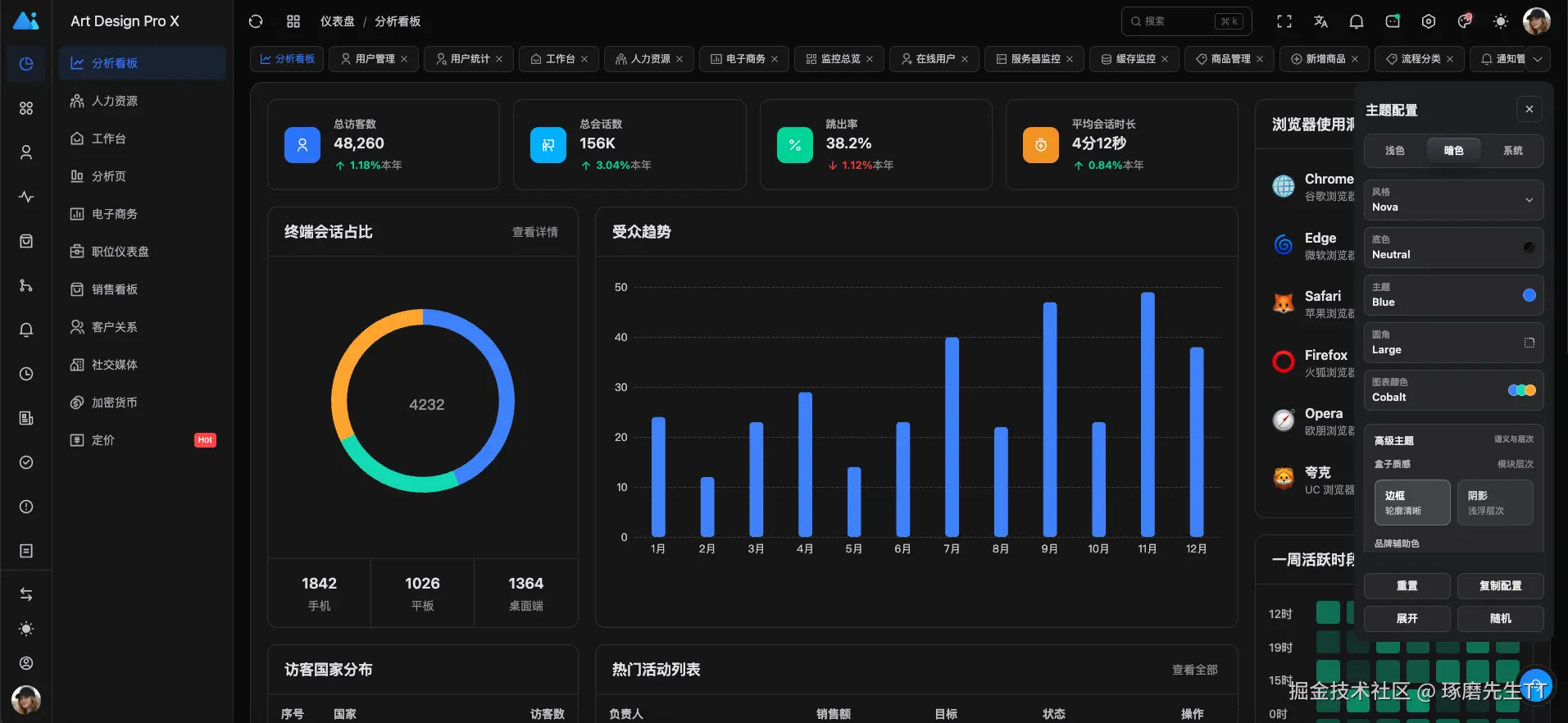Switch to the 电子商务 tab
The image size is (1568, 723).
coord(739,59)
